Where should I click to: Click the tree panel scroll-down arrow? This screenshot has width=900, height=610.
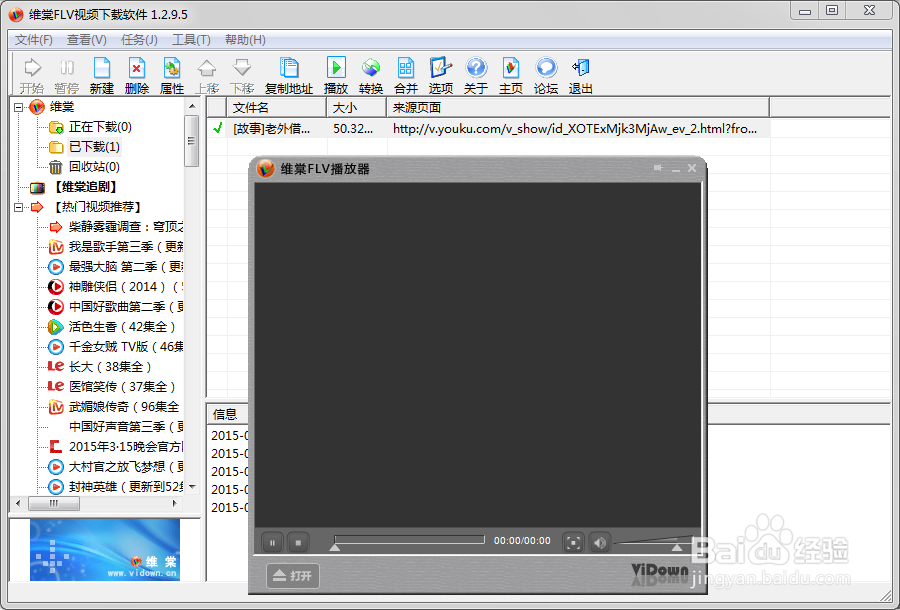pyautogui.click(x=192, y=487)
